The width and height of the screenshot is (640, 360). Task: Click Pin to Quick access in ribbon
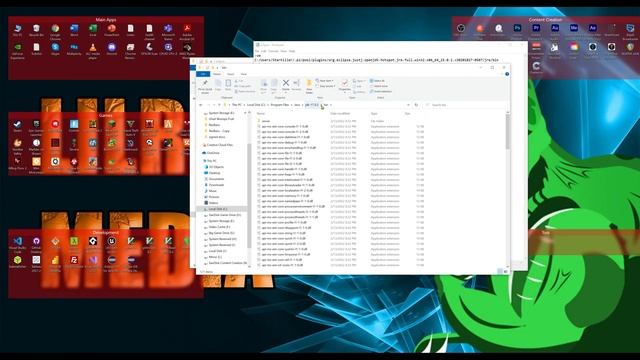click(x=205, y=87)
